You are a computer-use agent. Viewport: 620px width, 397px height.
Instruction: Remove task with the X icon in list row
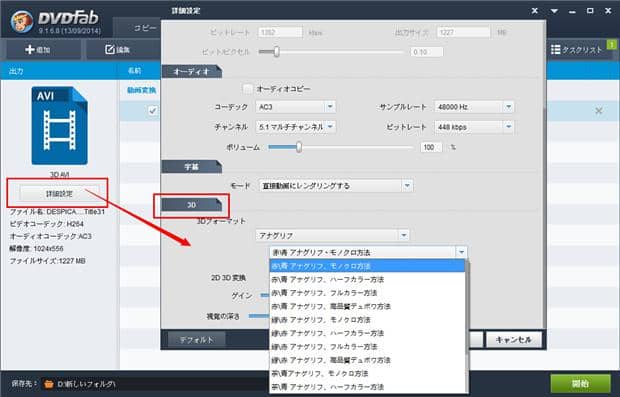pyautogui.click(x=599, y=111)
